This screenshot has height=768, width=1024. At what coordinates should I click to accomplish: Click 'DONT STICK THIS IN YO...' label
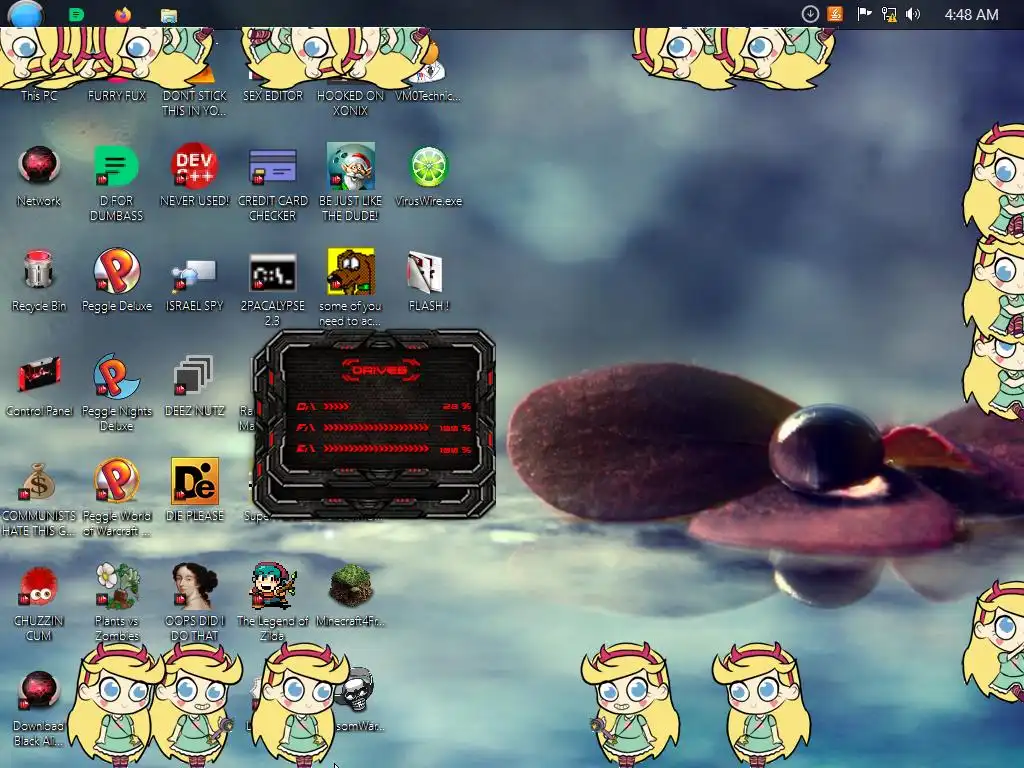pos(194,103)
